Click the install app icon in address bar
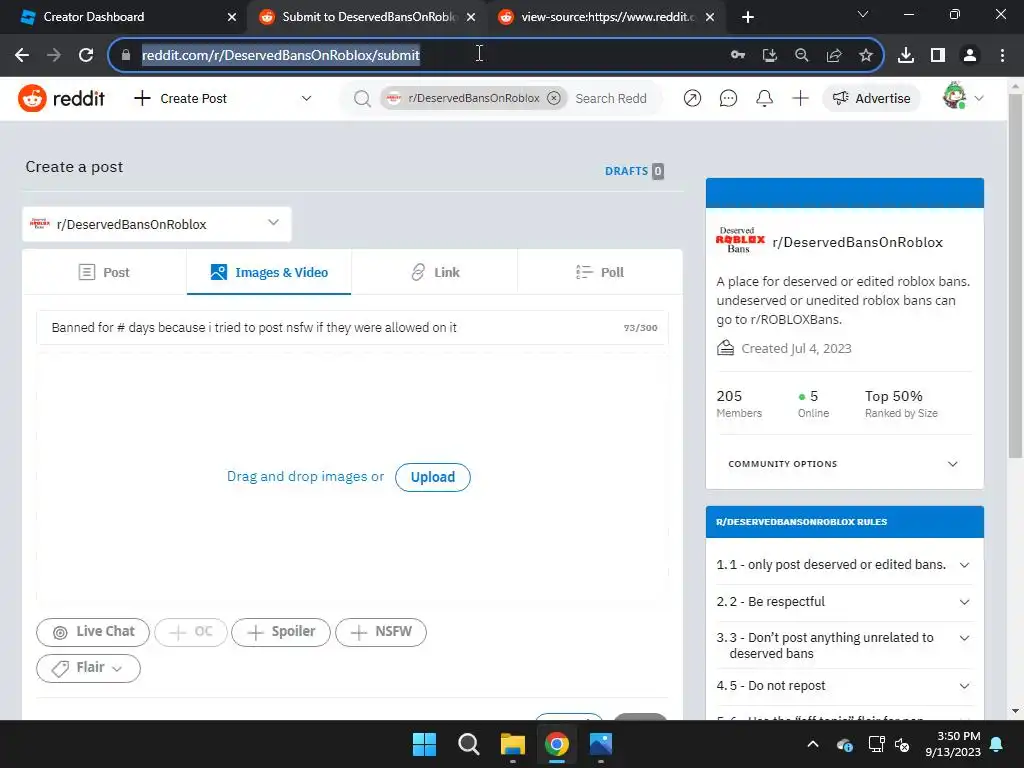The height and width of the screenshot is (768, 1024). [x=769, y=55]
